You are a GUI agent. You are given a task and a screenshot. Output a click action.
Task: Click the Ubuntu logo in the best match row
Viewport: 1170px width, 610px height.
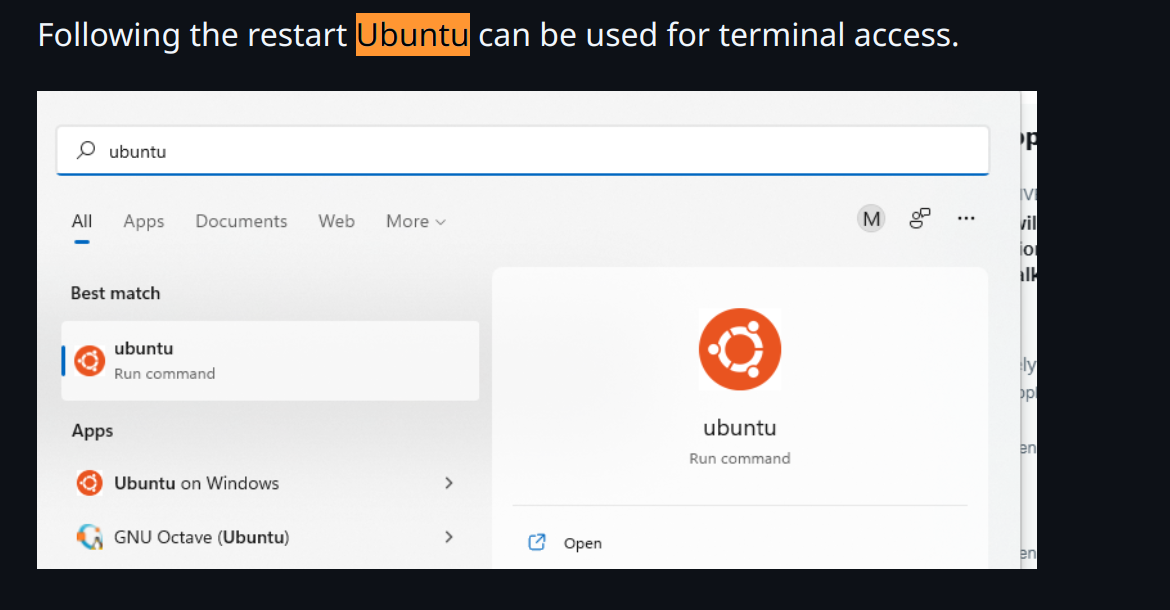point(90,361)
